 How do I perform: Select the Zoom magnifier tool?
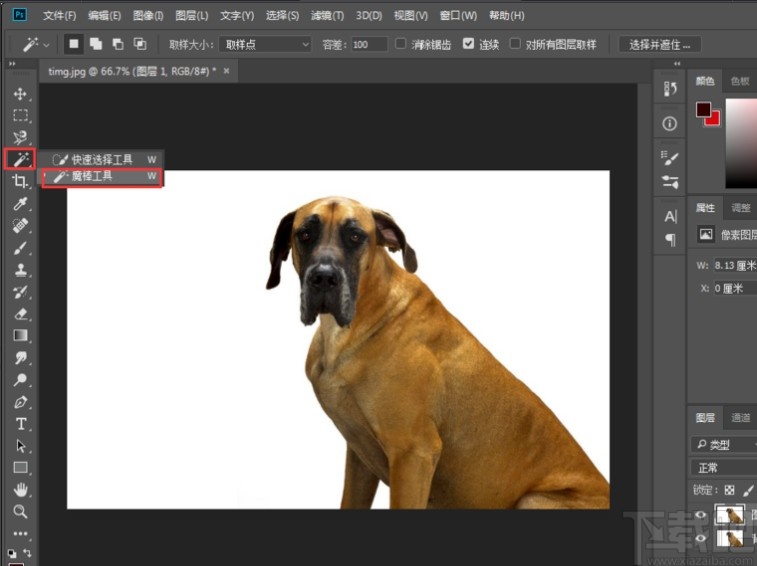click(20, 512)
